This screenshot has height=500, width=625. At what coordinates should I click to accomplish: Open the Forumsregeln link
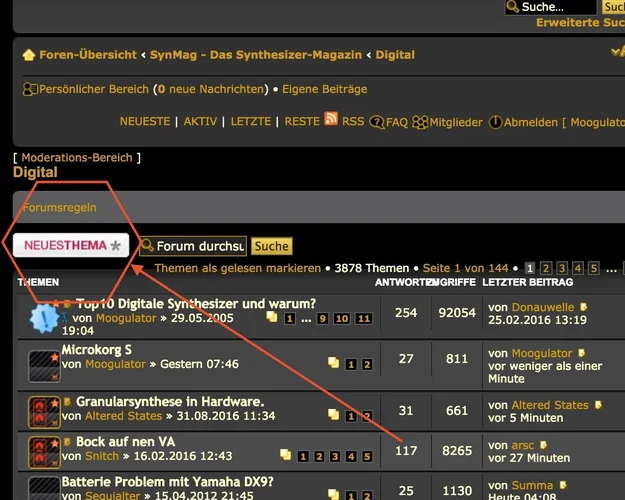pyautogui.click(x=60, y=207)
